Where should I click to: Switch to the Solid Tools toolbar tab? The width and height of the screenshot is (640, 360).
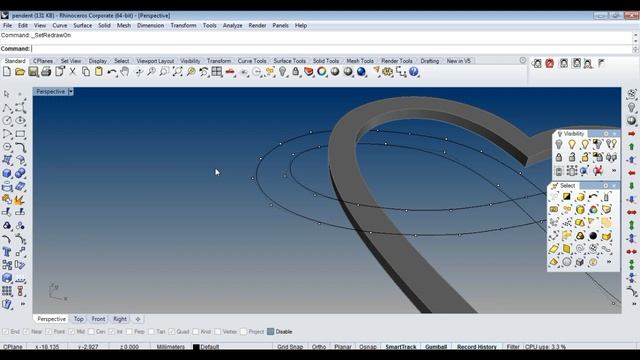326,61
